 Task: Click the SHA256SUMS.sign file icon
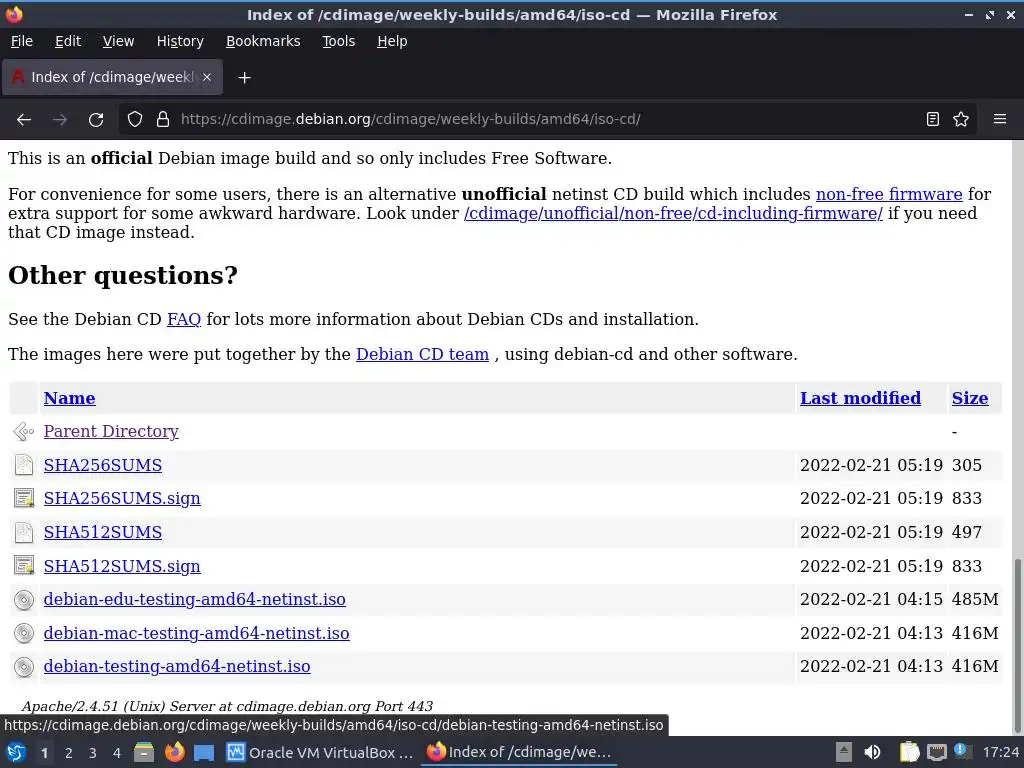pos(24,498)
